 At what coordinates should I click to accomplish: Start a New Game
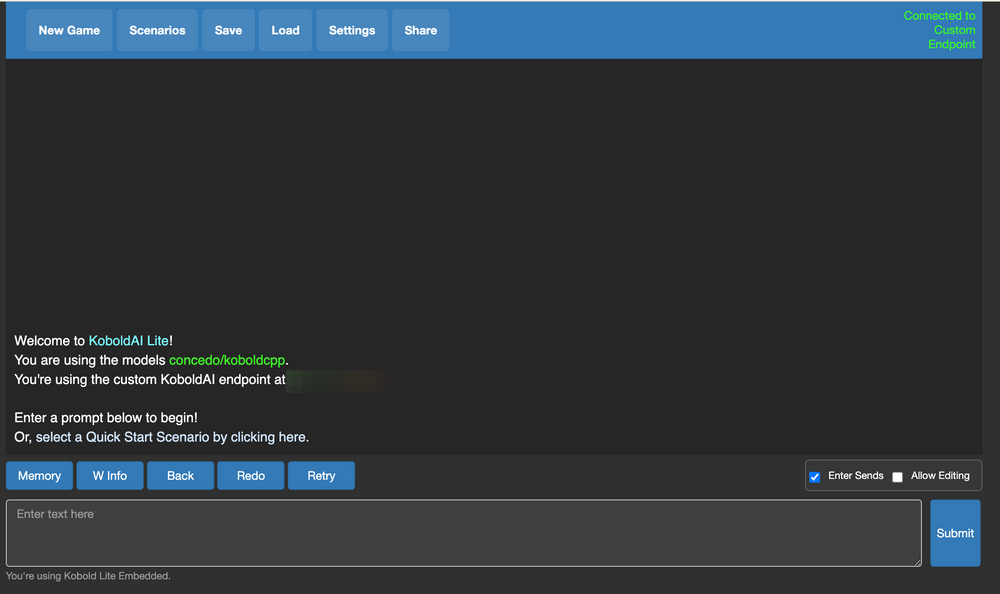(68, 30)
